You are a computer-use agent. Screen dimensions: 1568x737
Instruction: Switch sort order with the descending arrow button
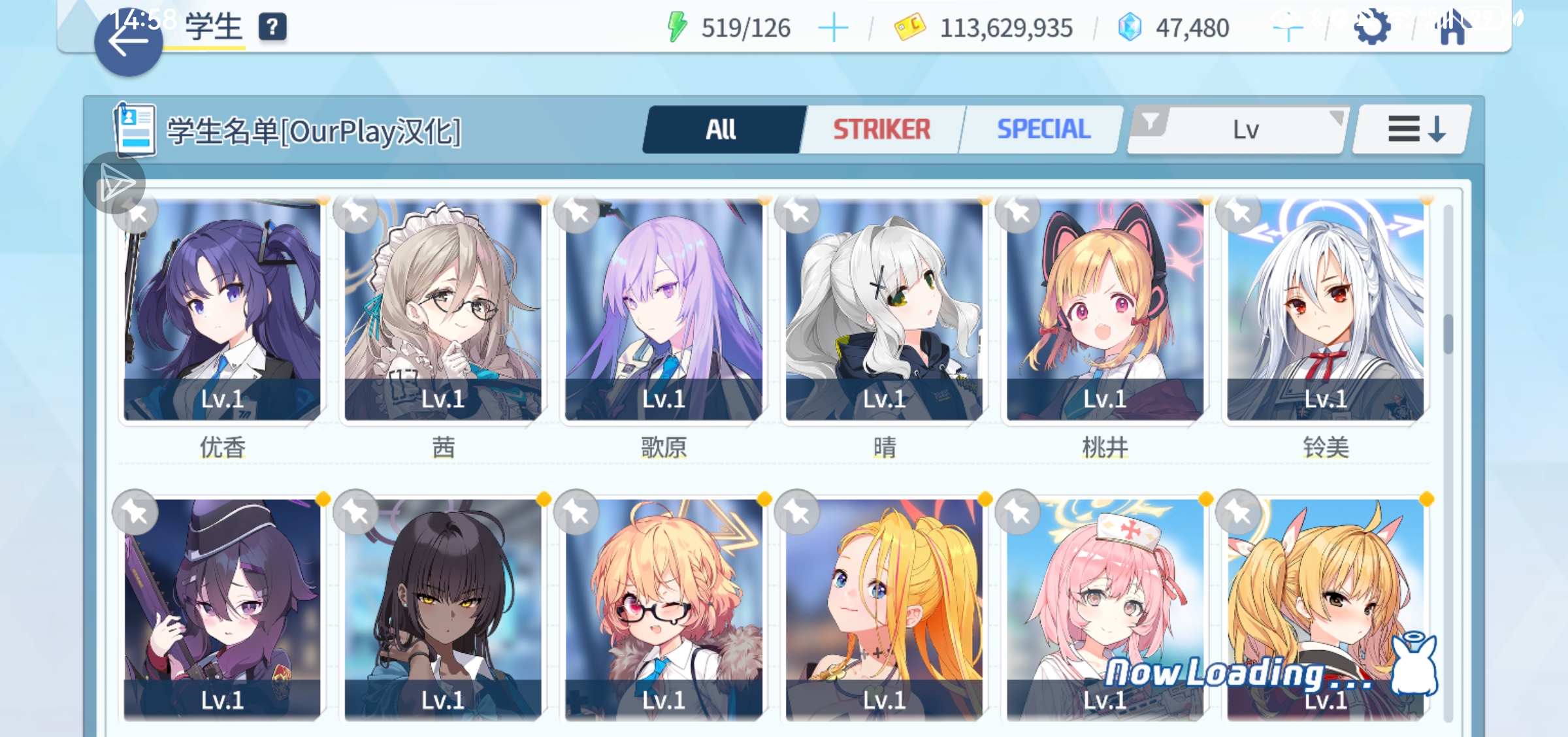point(1413,129)
